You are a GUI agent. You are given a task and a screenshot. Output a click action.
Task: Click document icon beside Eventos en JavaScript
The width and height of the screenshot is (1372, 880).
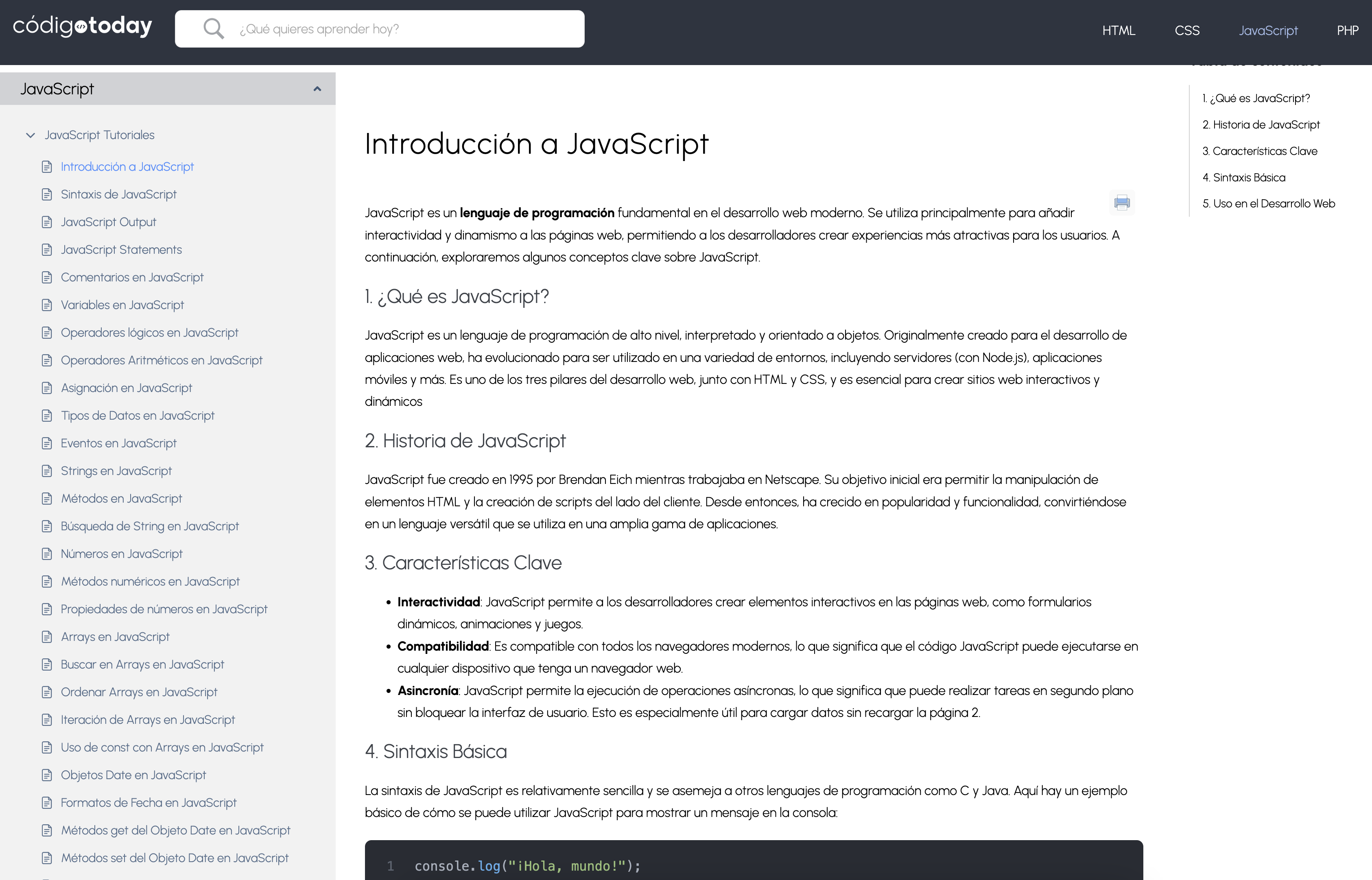(x=47, y=443)
